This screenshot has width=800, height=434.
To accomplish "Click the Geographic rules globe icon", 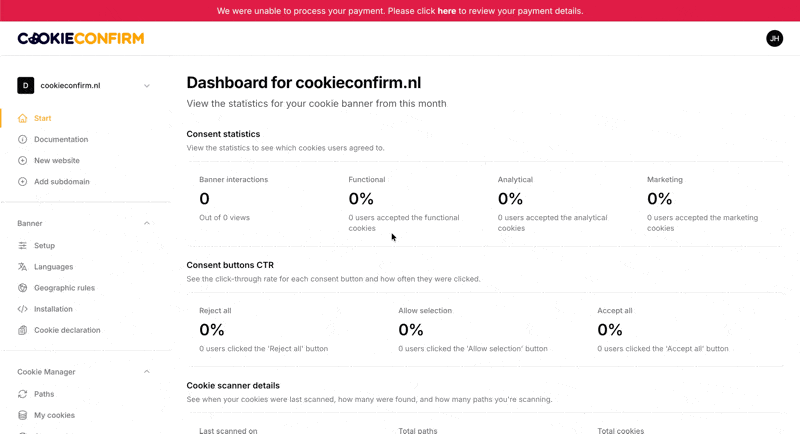I will 23,288.
